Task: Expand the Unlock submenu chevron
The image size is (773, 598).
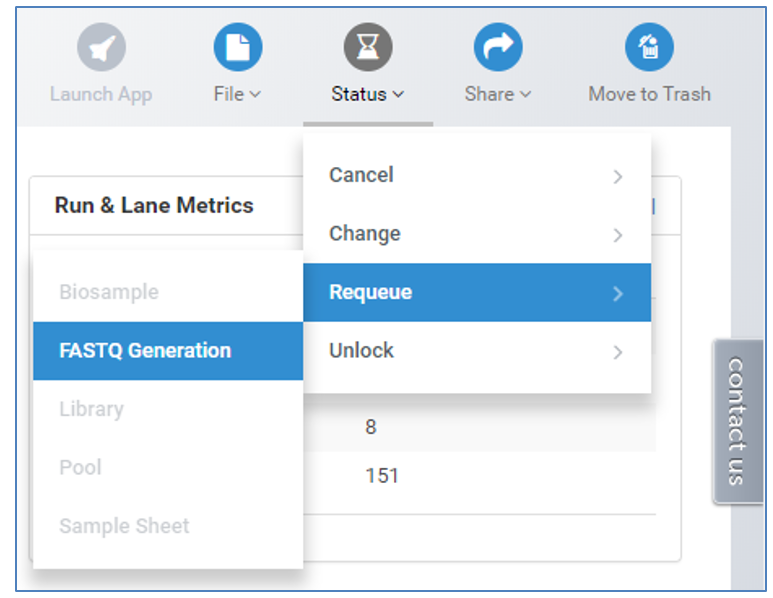Action: [x=618, y=352]
